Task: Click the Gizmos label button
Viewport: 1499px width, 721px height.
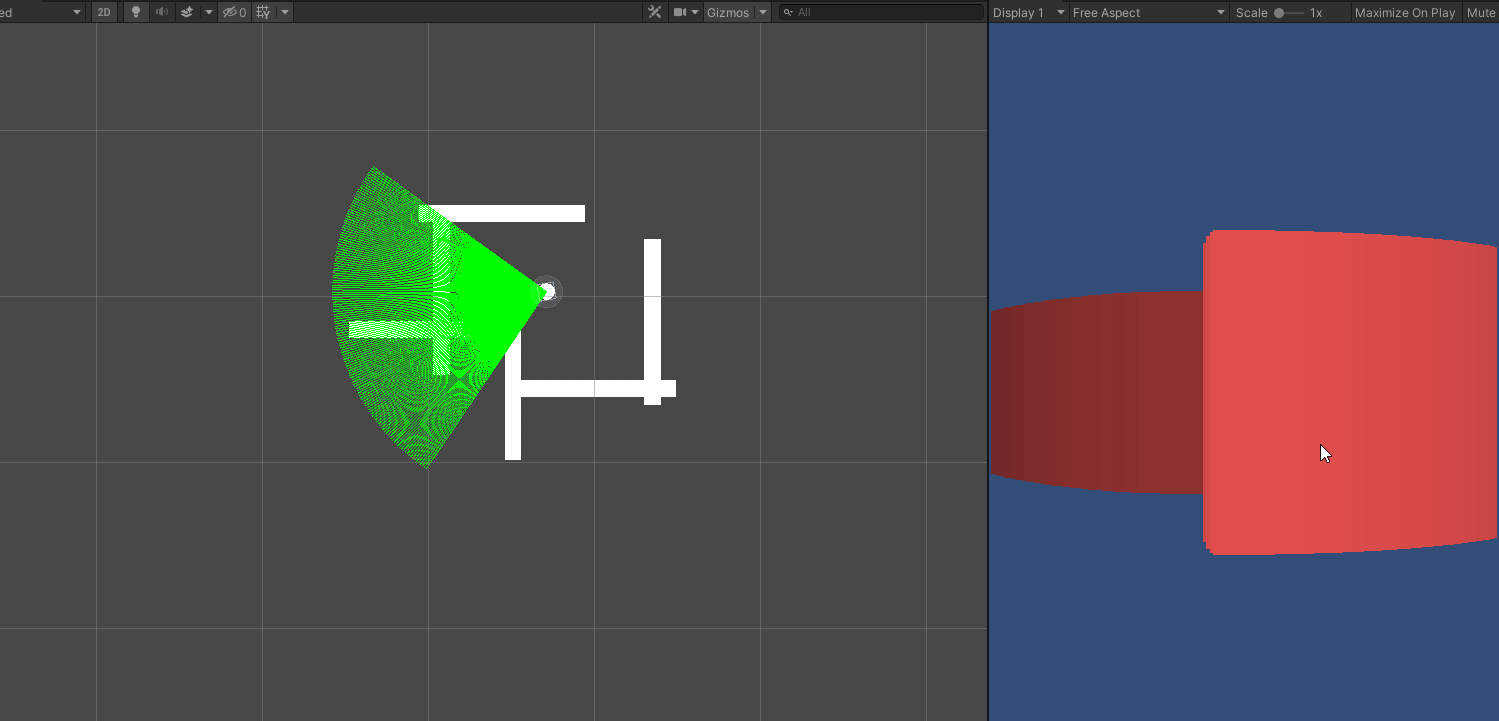Action: point(727,12)
